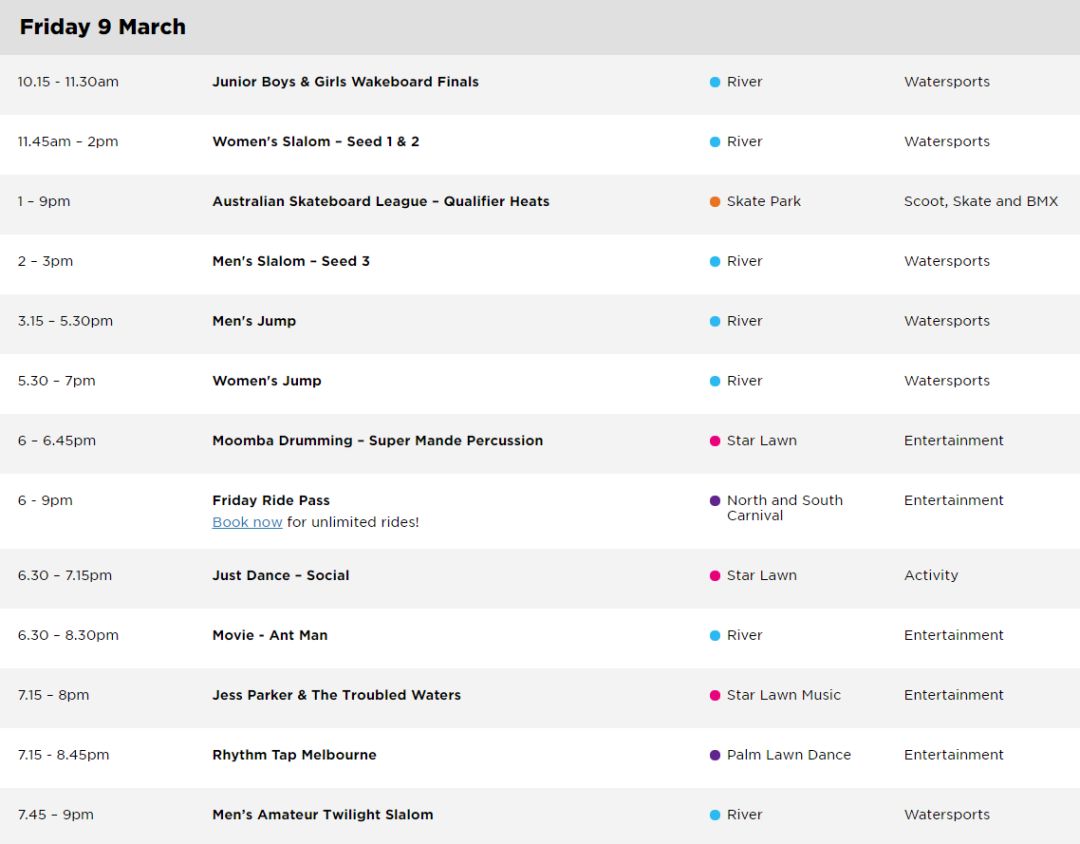Click Jess Parker & The Troubled Waters event
The height and width of the screenshot is (844, 1080).
[337, 694]
